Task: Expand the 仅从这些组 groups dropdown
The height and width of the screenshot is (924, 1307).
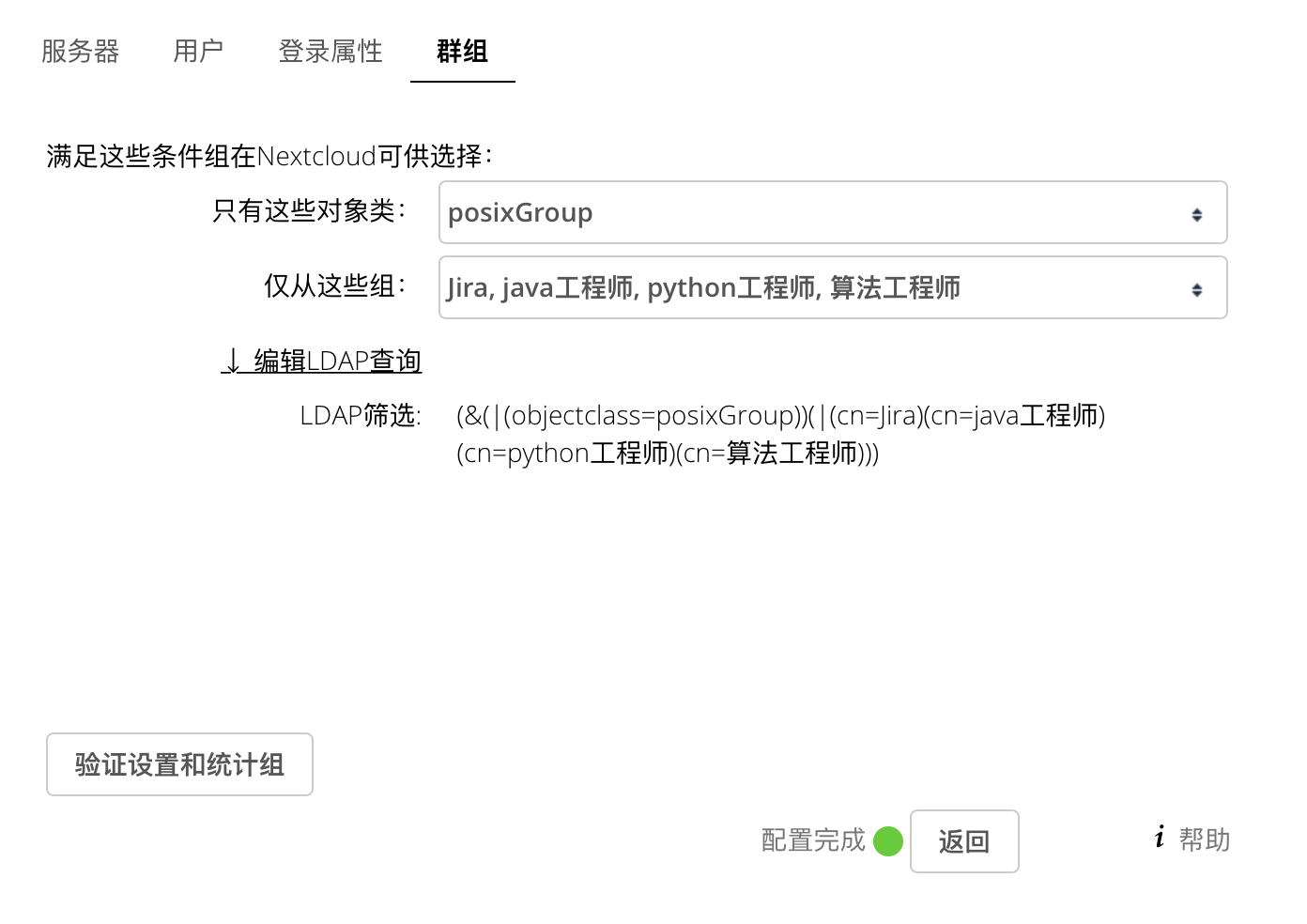Action: [833, 287]
